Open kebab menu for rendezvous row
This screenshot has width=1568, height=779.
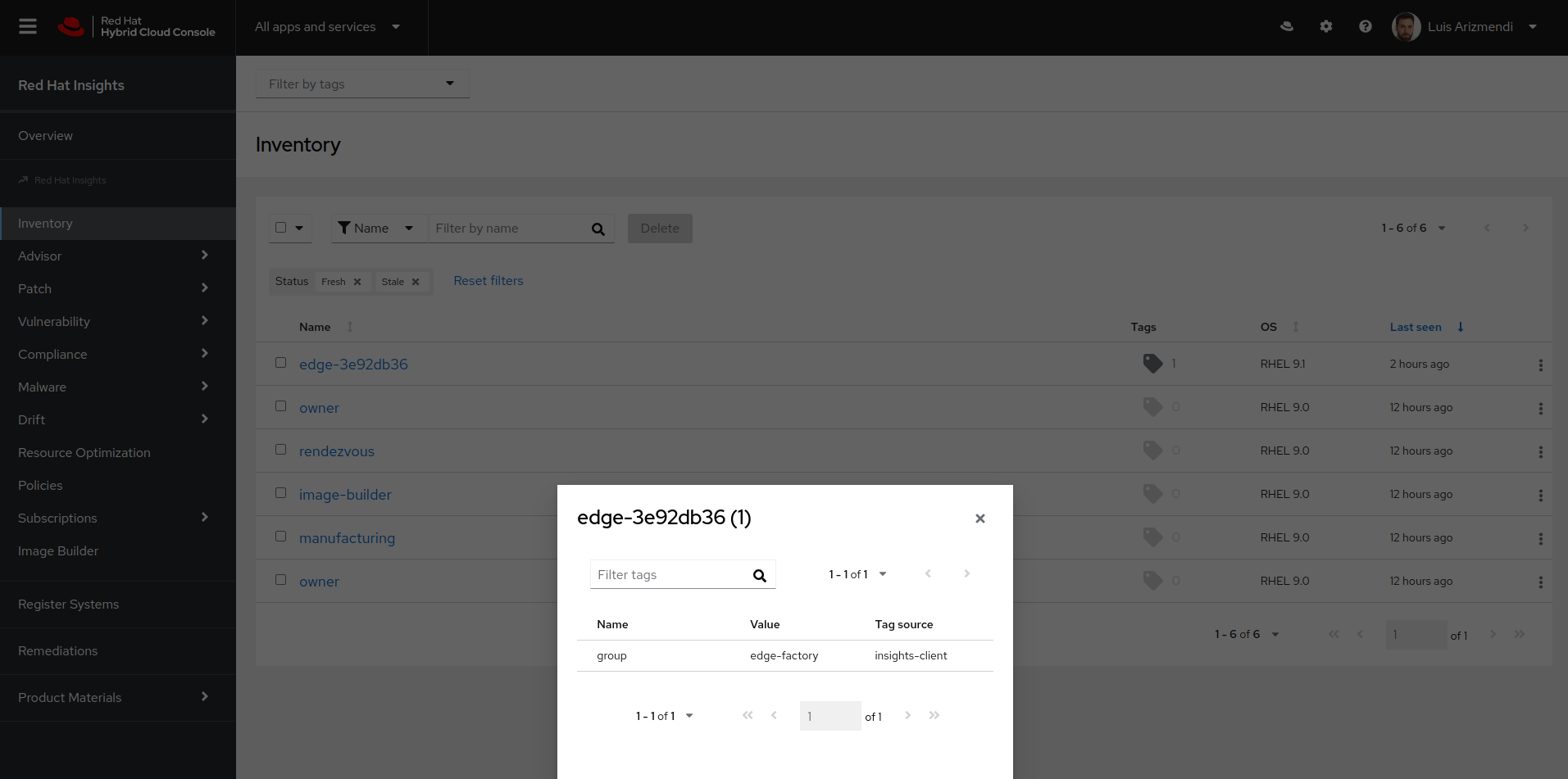1540,451
